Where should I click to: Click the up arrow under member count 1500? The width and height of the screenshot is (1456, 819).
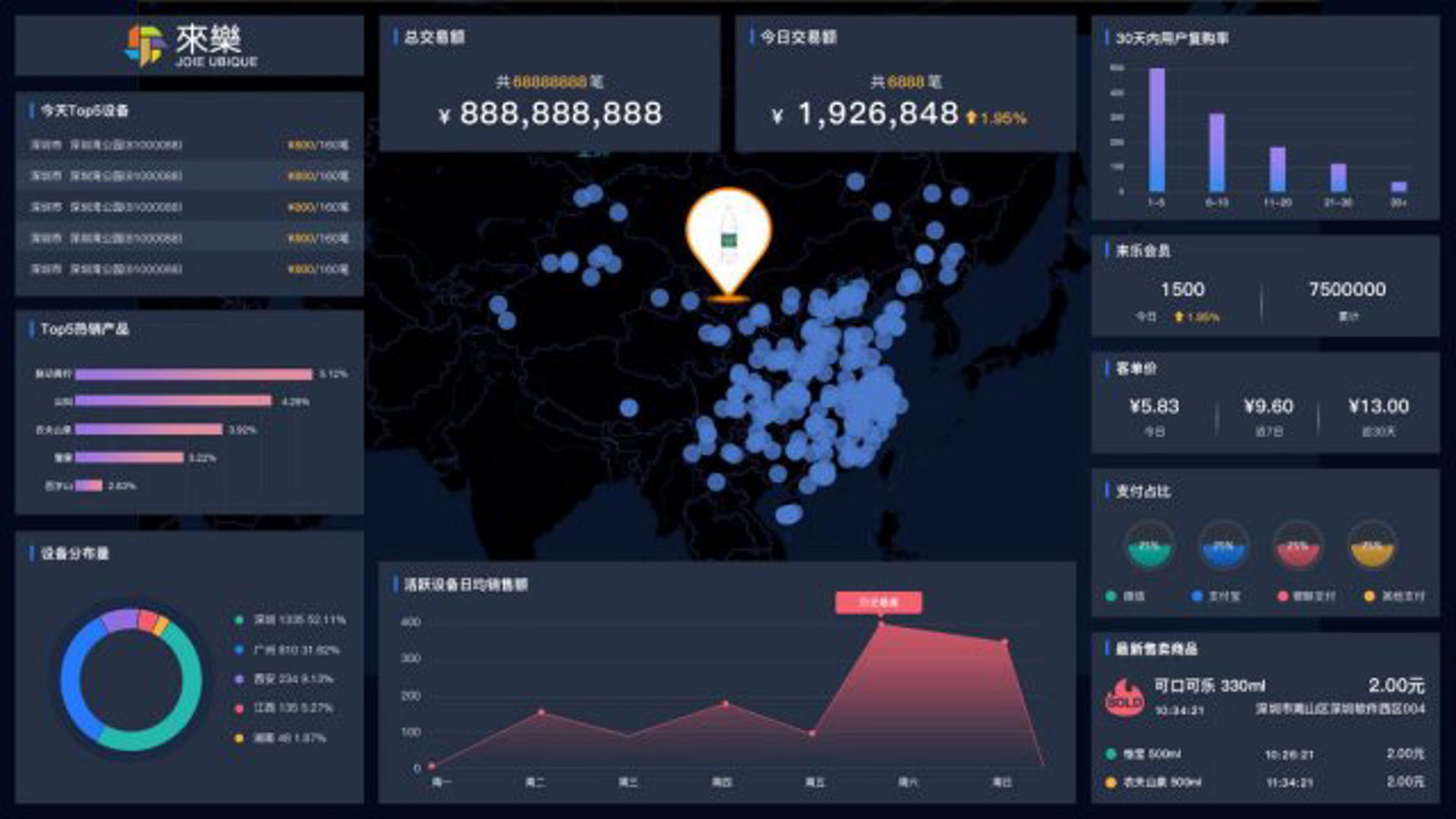[x=1179, y=316]
